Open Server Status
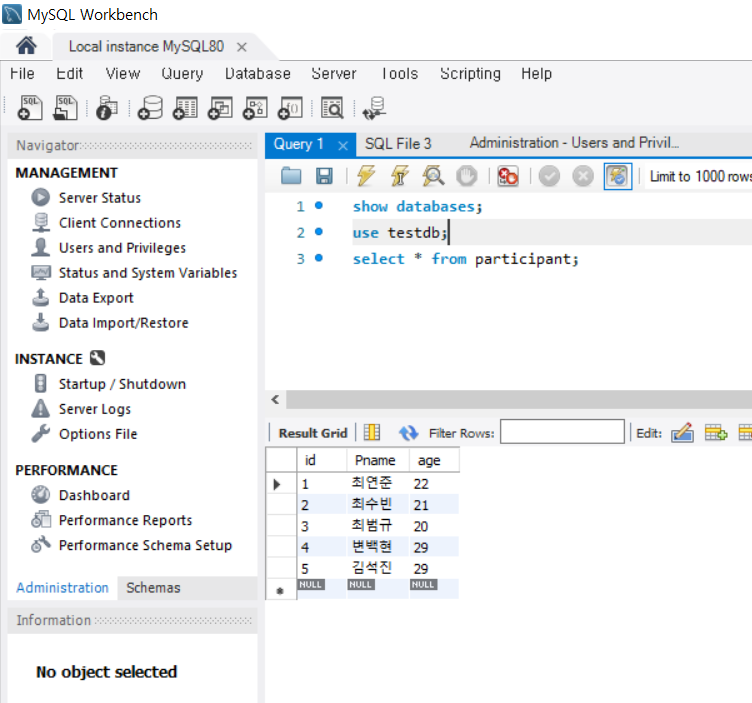 [100, 198]
